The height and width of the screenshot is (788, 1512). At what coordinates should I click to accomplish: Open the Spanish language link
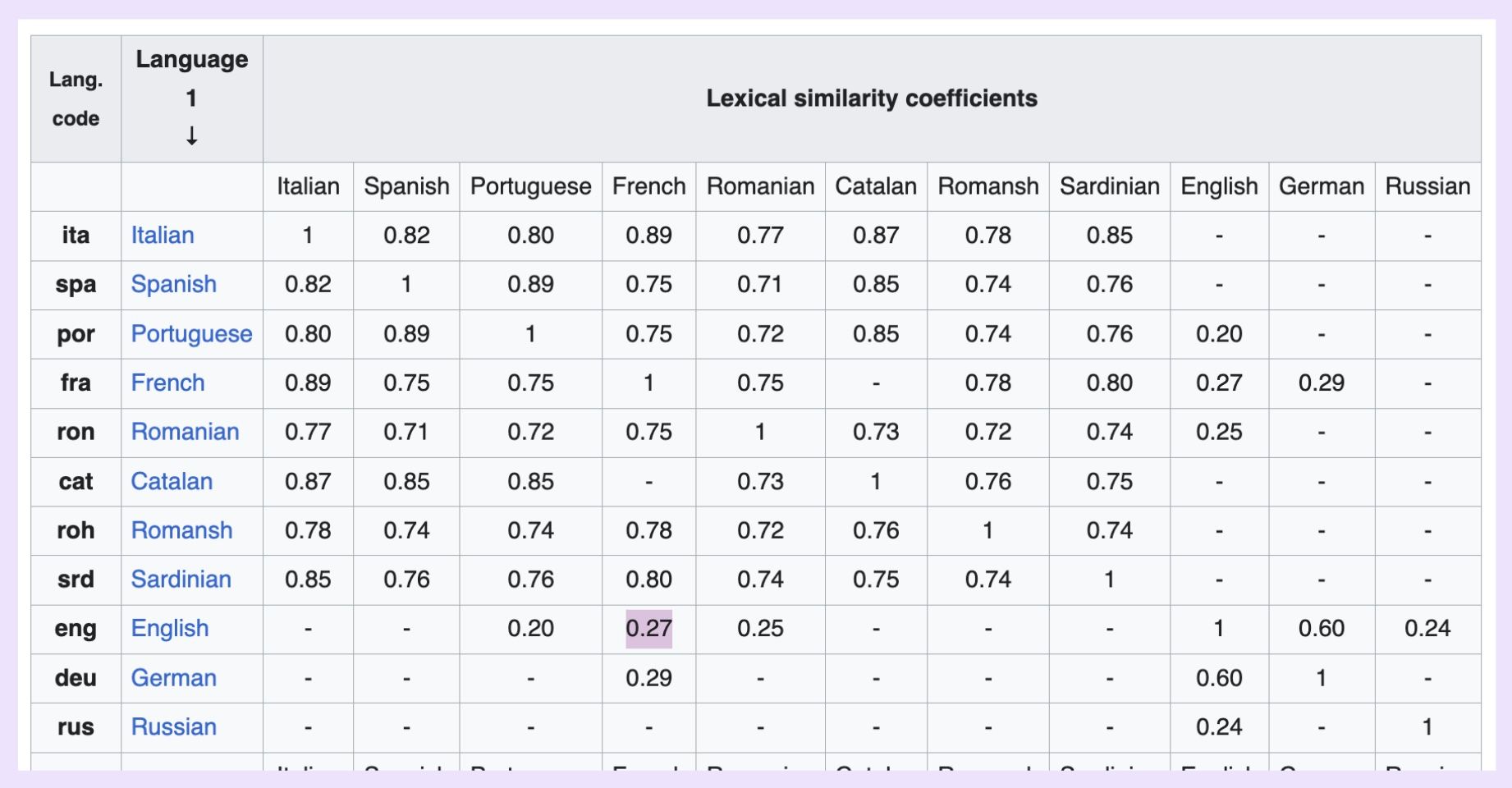pos(173,284)
